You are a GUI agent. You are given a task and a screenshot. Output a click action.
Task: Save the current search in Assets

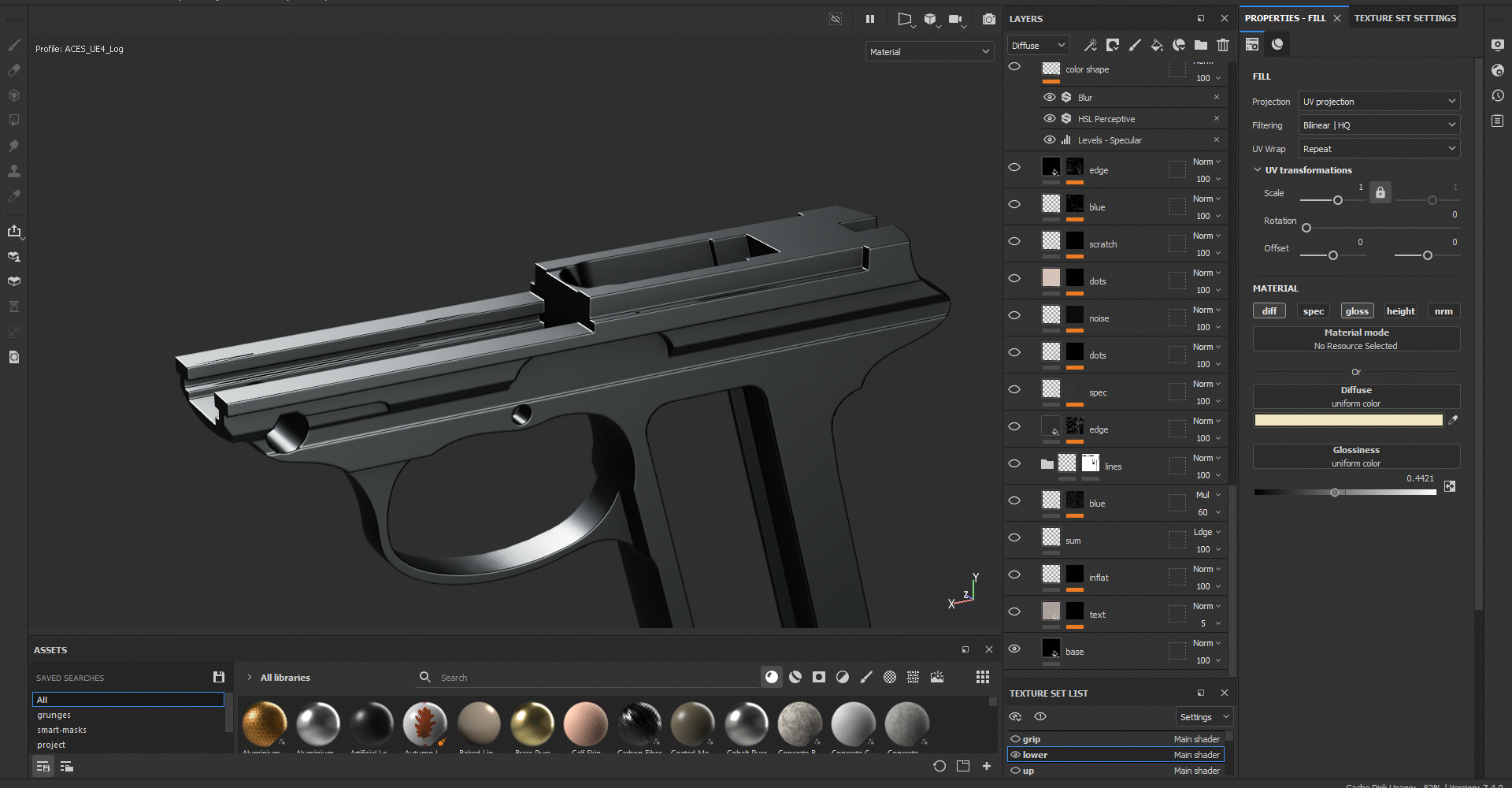point(219,677)
